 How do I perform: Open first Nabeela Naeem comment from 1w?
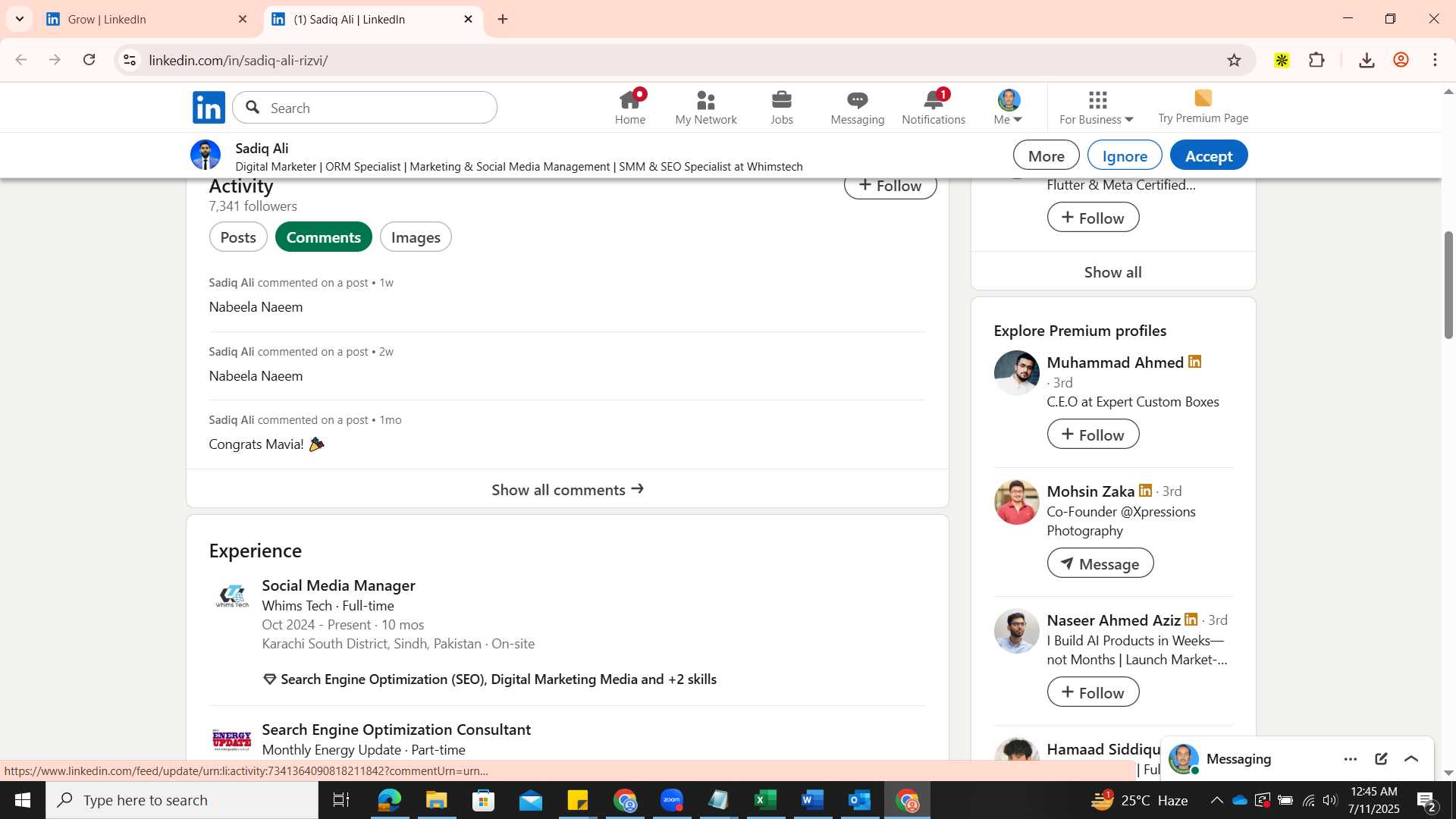(x=256, y=307)
